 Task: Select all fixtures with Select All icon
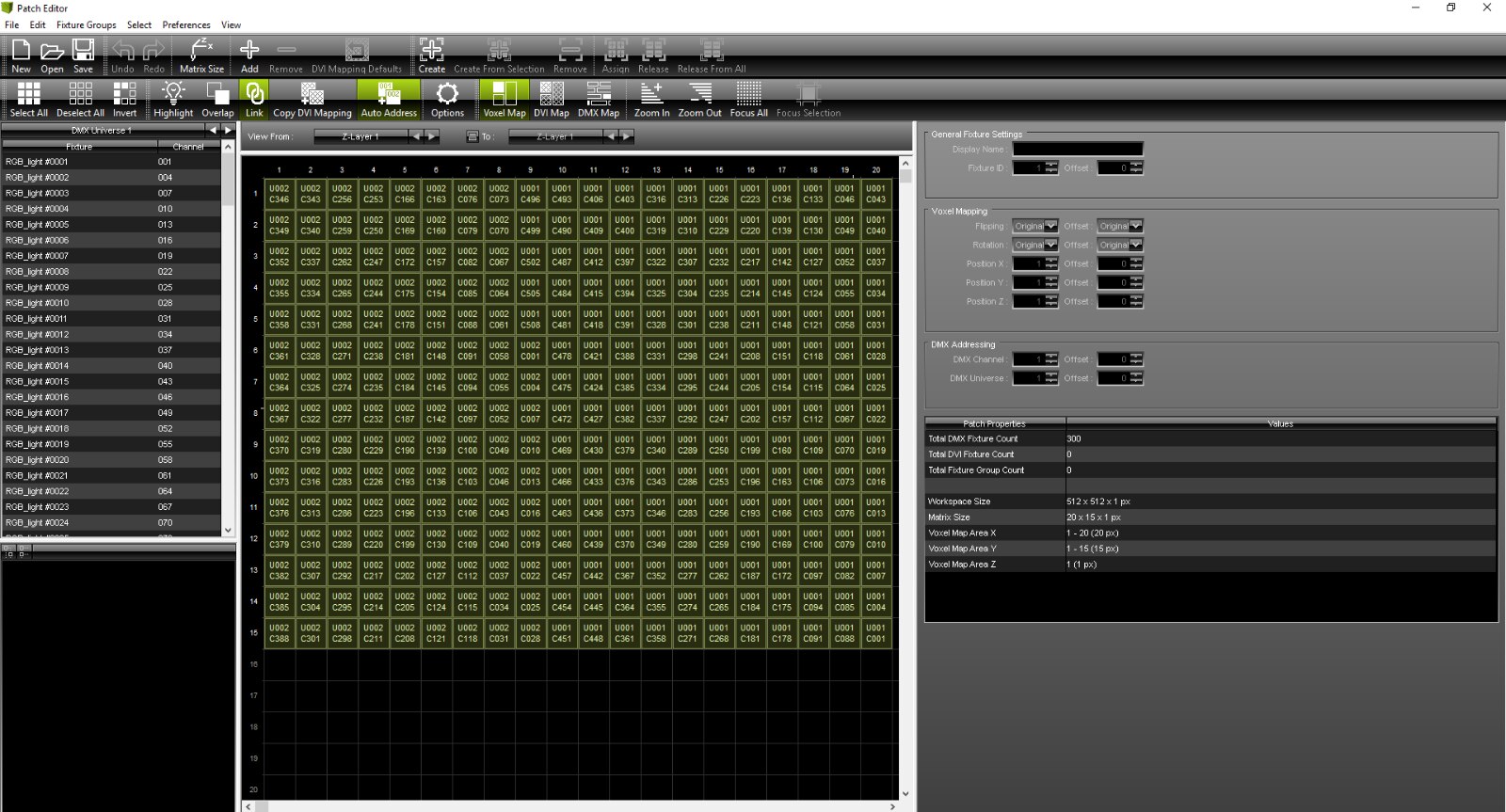(x=28, y=99)
